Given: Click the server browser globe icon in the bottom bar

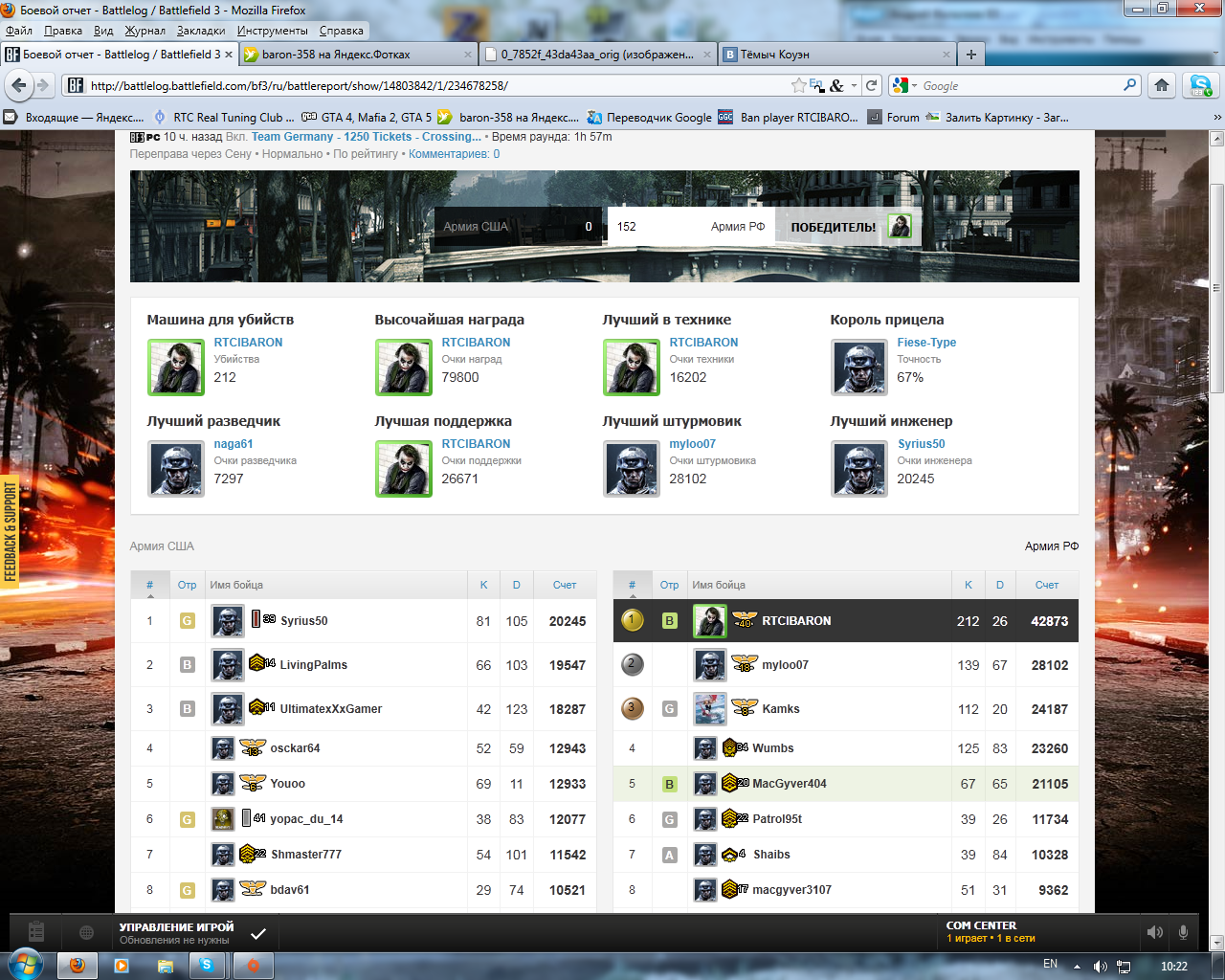Looking at the screenshot, I should tap(86, 932).
